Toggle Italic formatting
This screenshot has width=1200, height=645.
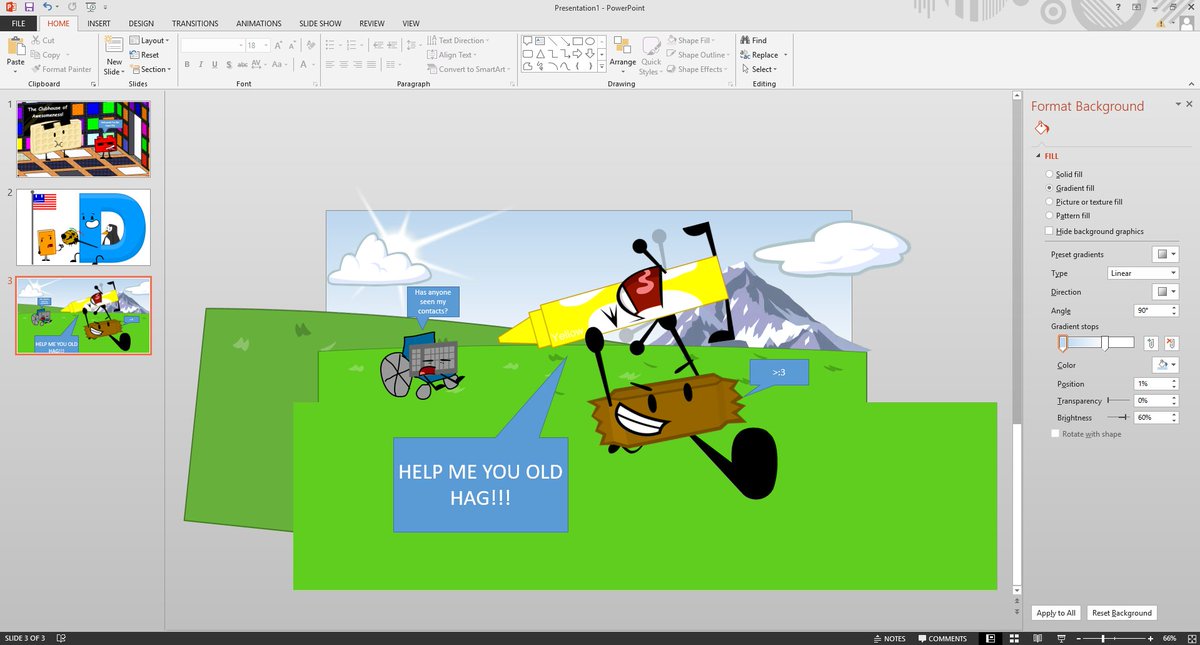(x=200, y=64)
